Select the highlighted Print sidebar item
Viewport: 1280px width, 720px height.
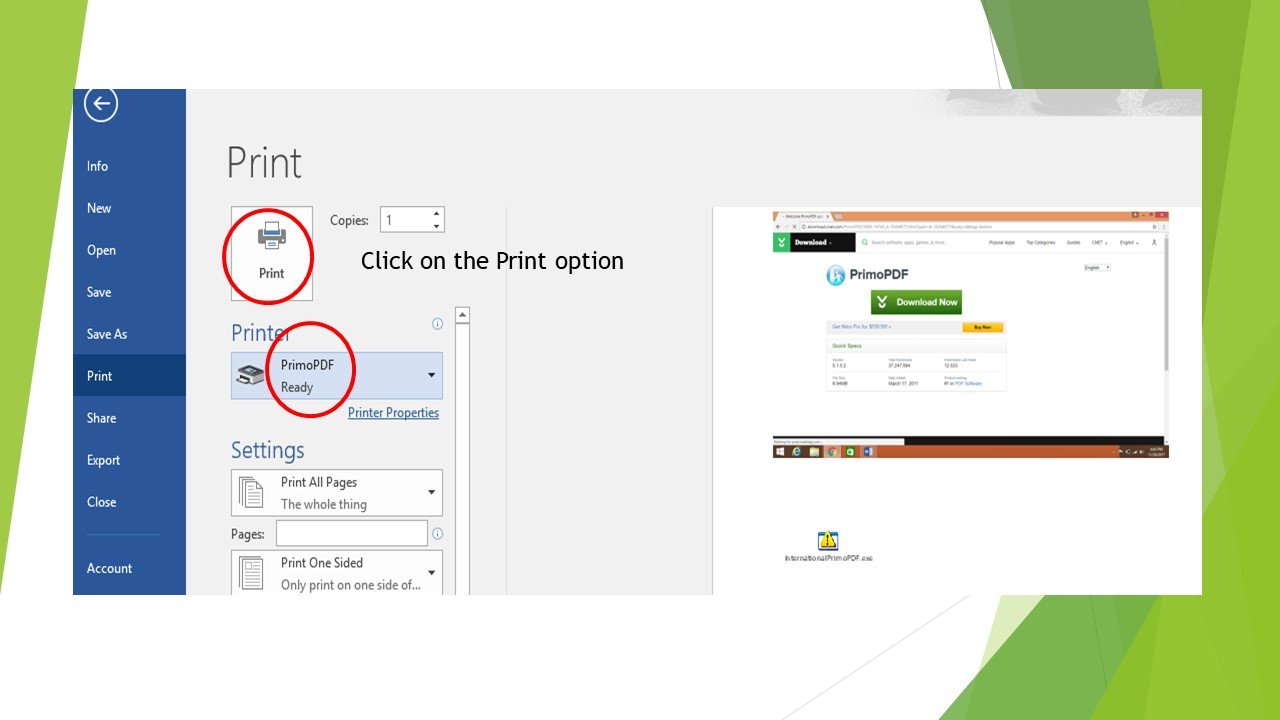tap(129, 376)
